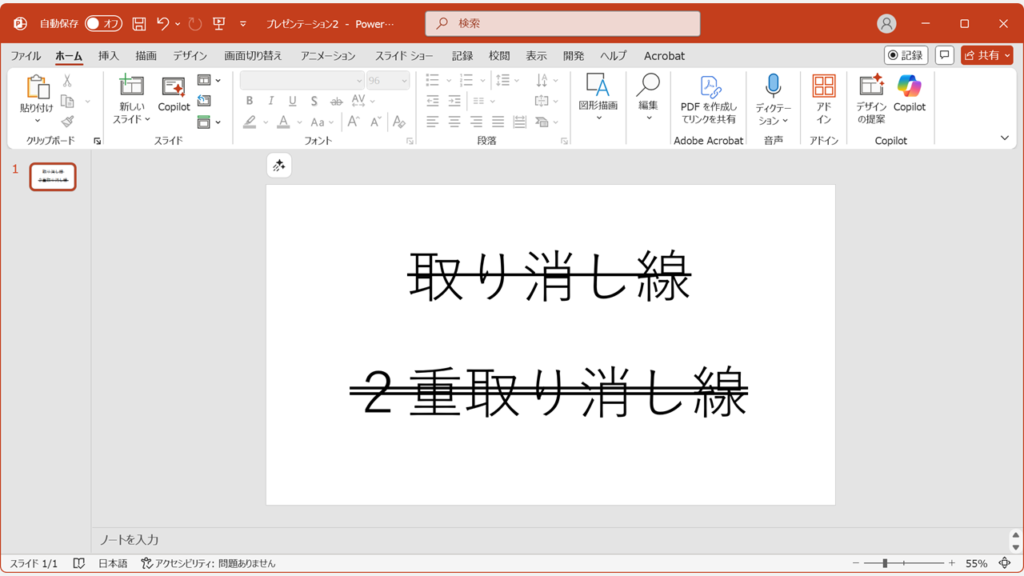Screen dimensions: 1024x576
Task: Toggle Bold formatting button
Action: (x=249, y=101)
